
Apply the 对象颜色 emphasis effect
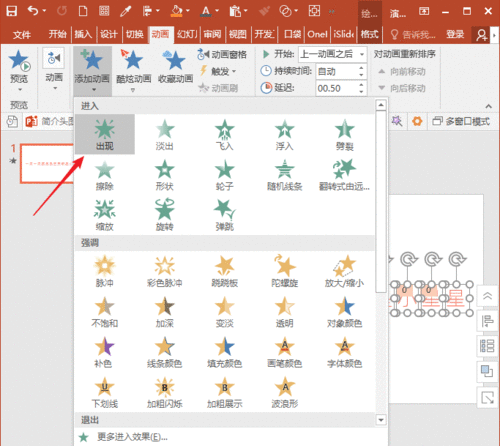[345, 312]
